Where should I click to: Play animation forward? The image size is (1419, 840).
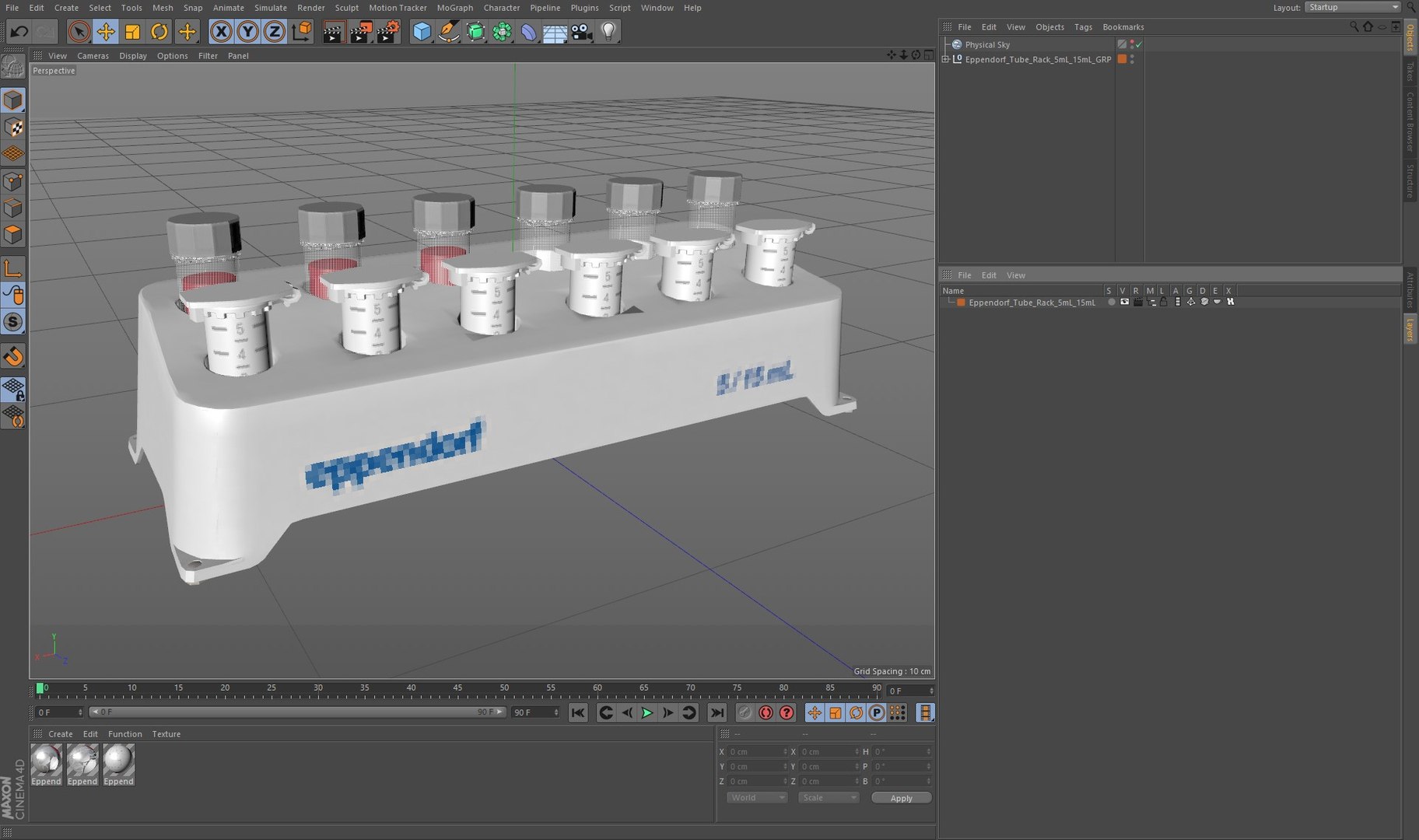(x=647, y=712)
